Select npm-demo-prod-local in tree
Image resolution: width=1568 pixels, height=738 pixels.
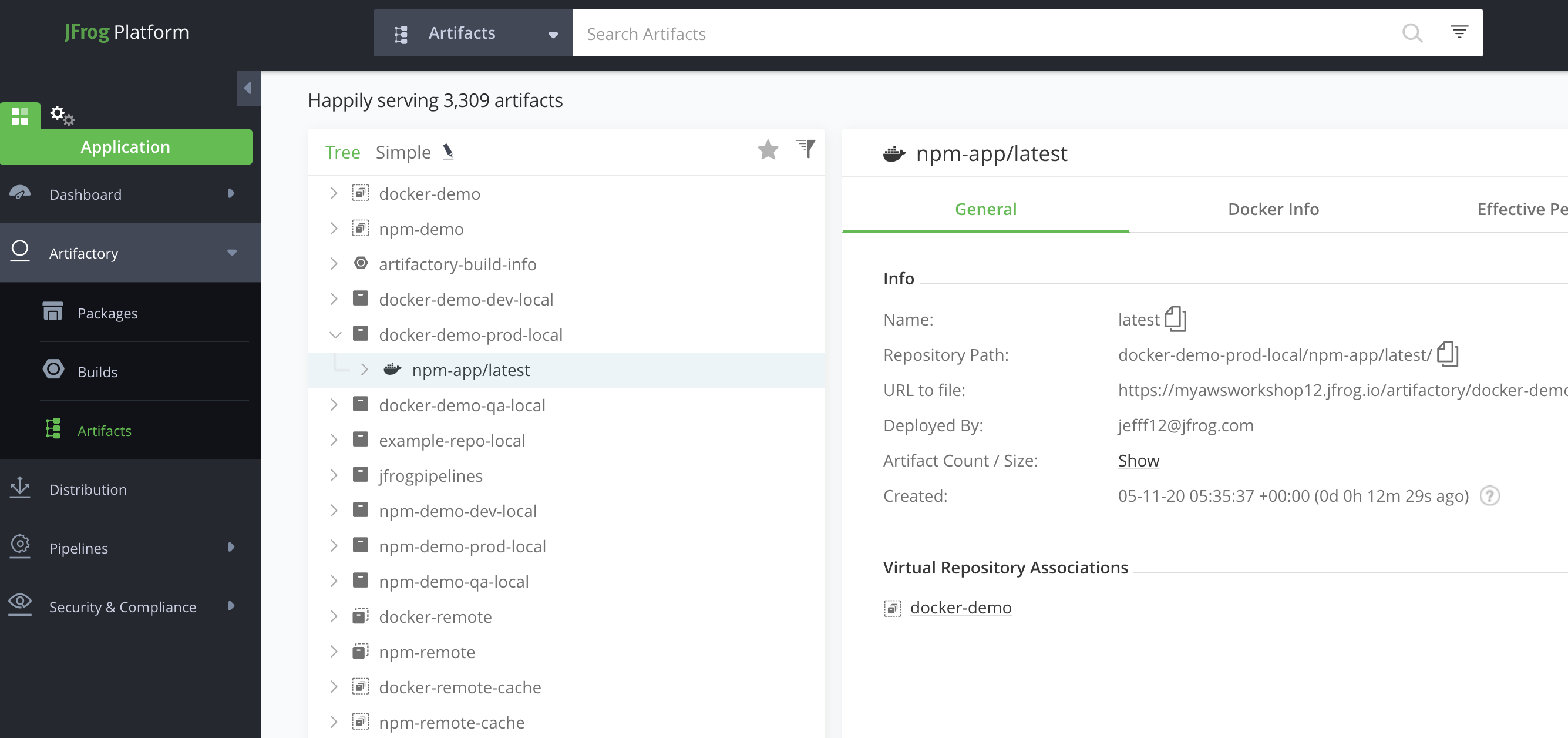click(x=462, y=546)
